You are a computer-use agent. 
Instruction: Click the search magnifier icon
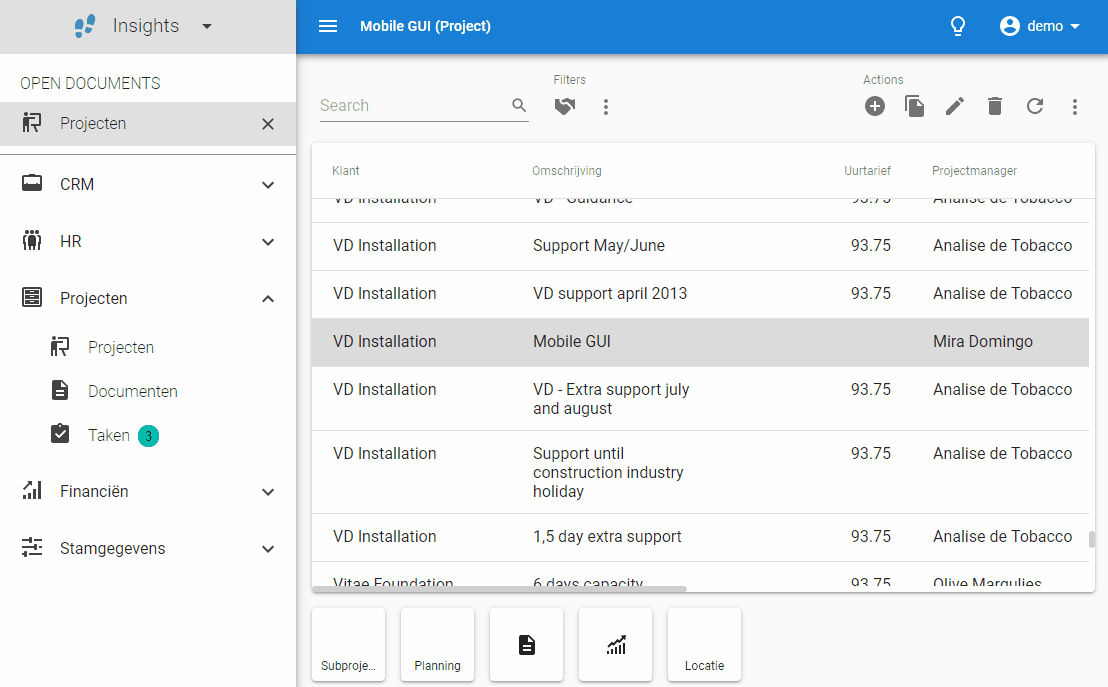[519, 105]
